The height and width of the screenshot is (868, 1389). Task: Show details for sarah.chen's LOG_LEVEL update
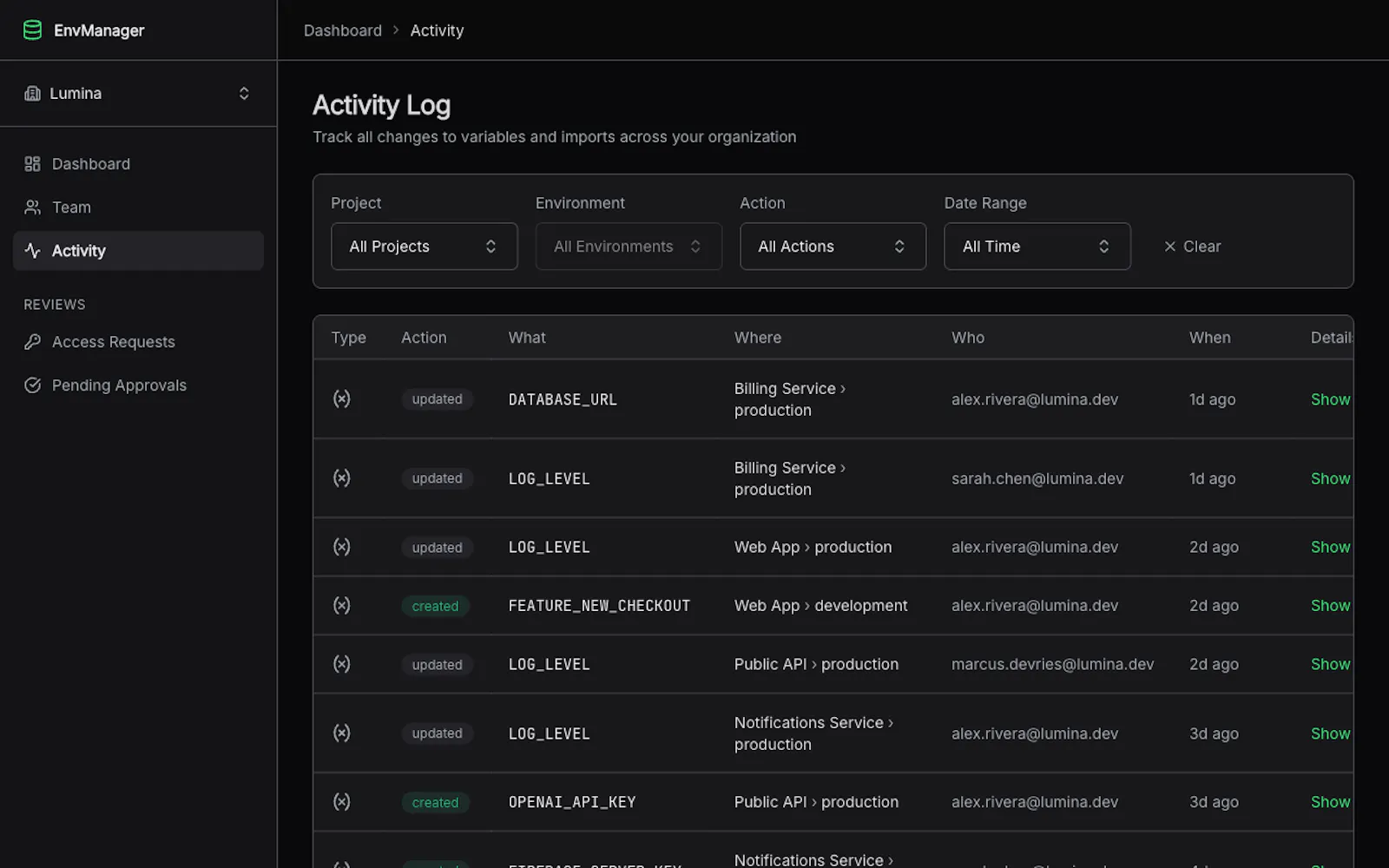[x=1330, y=478]
